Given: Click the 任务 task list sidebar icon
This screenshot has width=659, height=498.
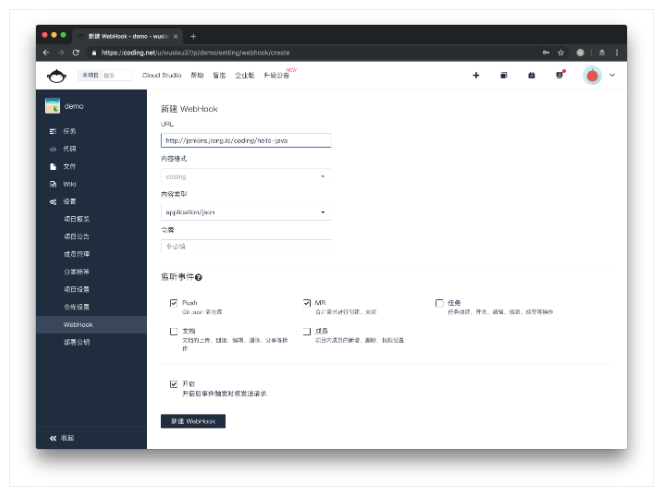Looking at the screenshot, I should (53, 132).
